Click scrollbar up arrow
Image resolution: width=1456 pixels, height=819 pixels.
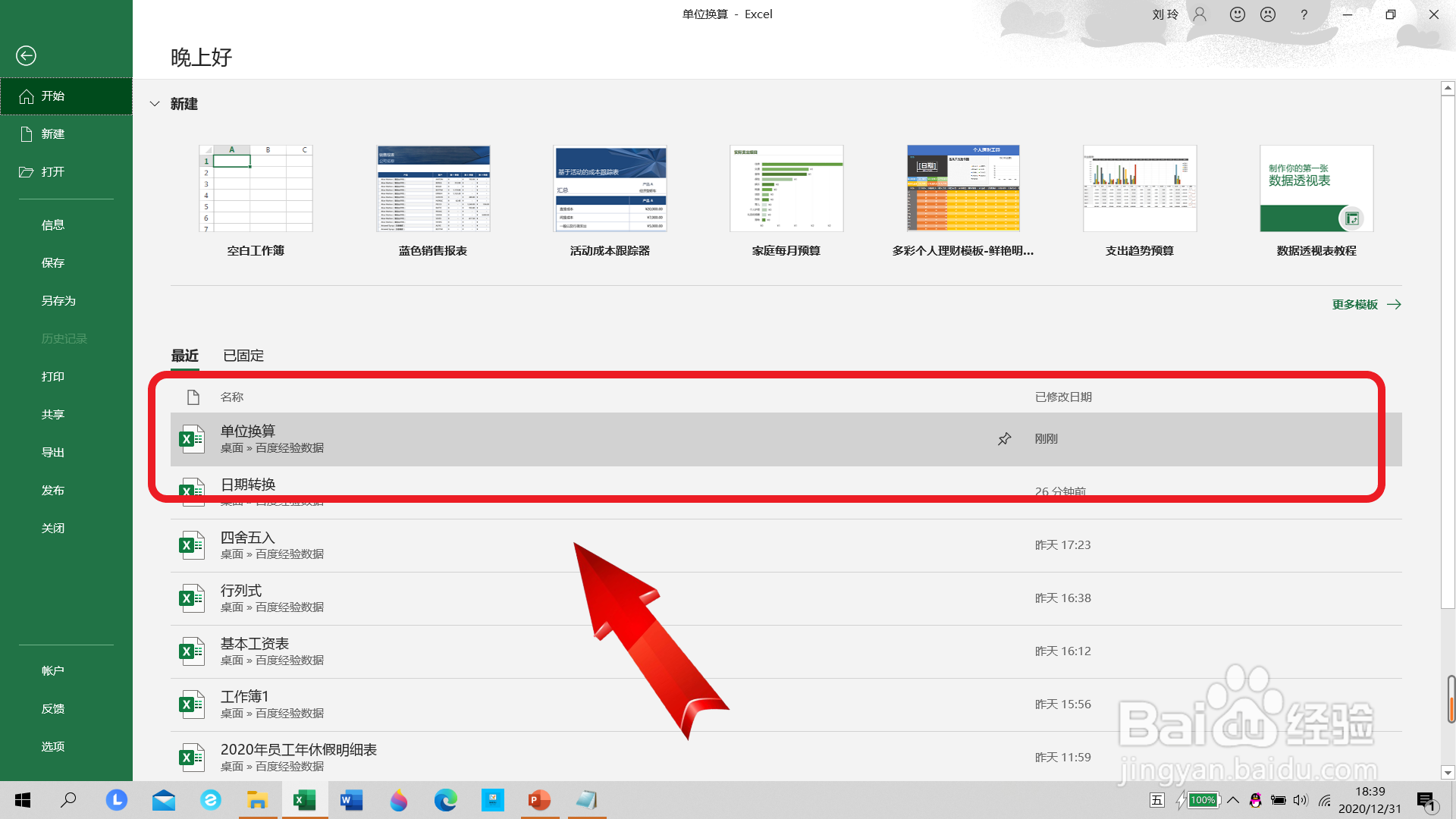(x=1448, y=88)
